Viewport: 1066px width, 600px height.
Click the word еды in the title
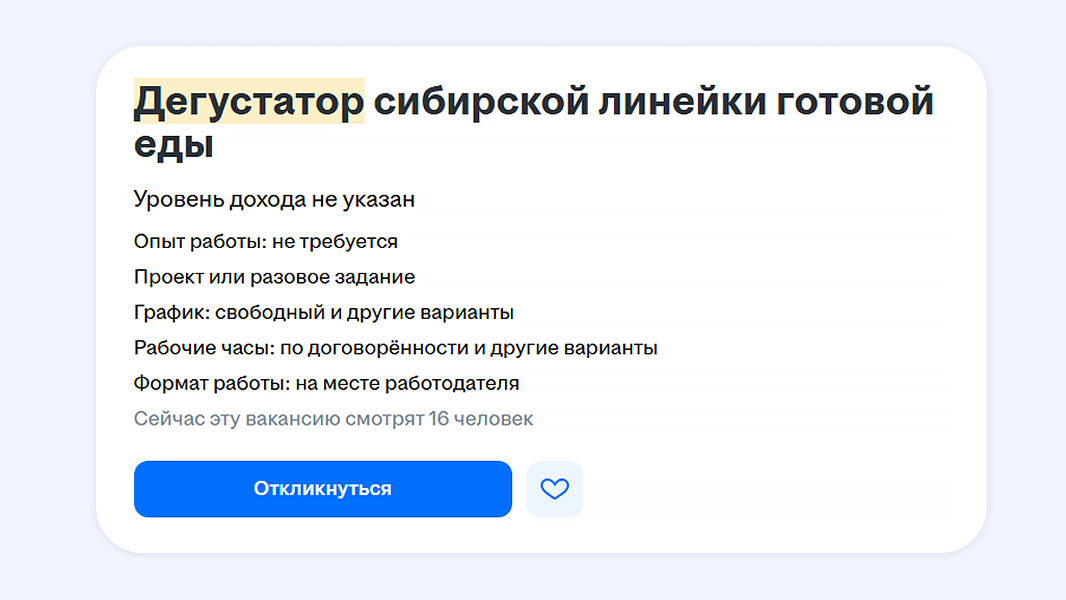coord(174,145)
